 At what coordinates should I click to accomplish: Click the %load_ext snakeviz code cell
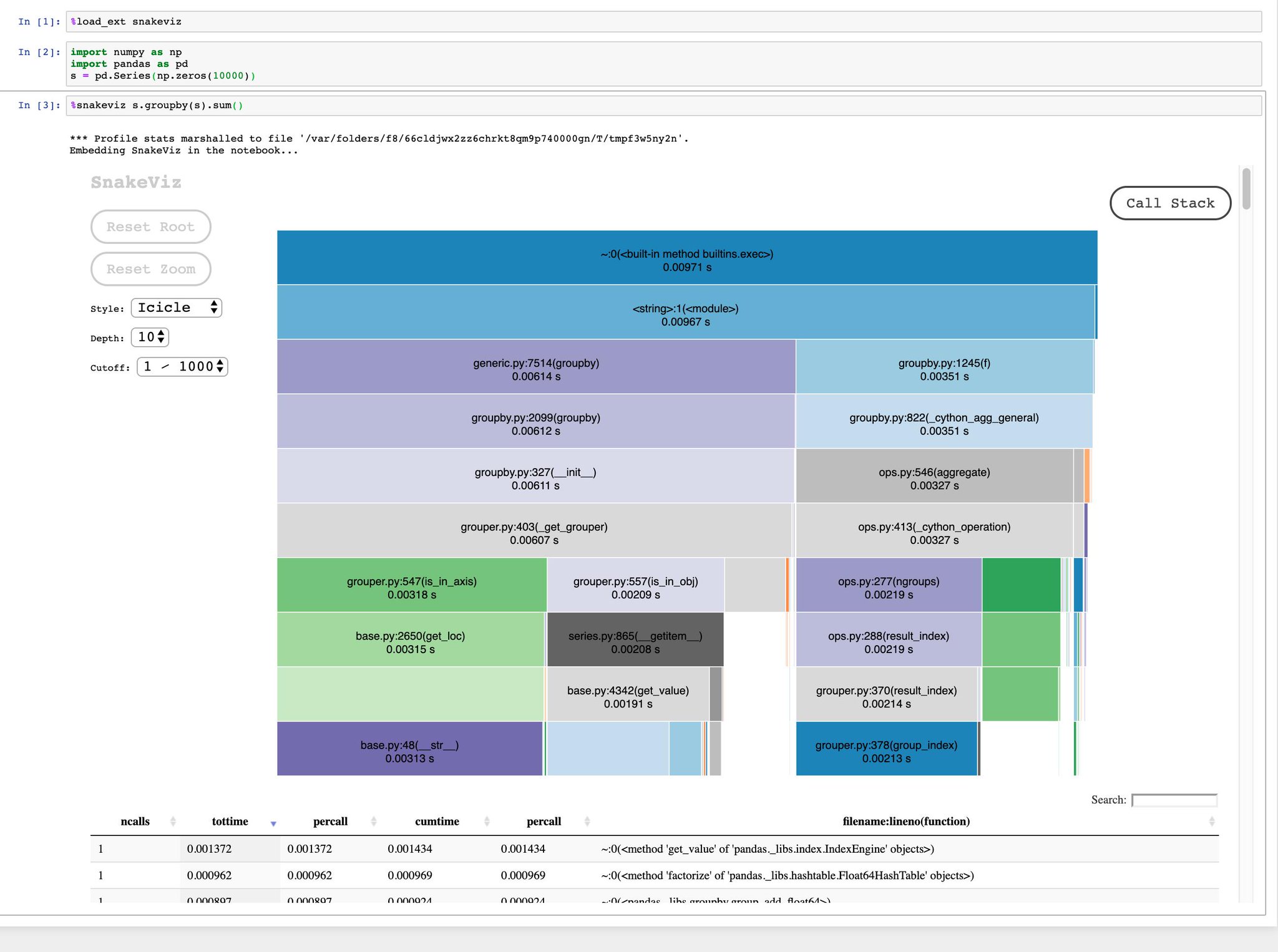tap(663, 21)
